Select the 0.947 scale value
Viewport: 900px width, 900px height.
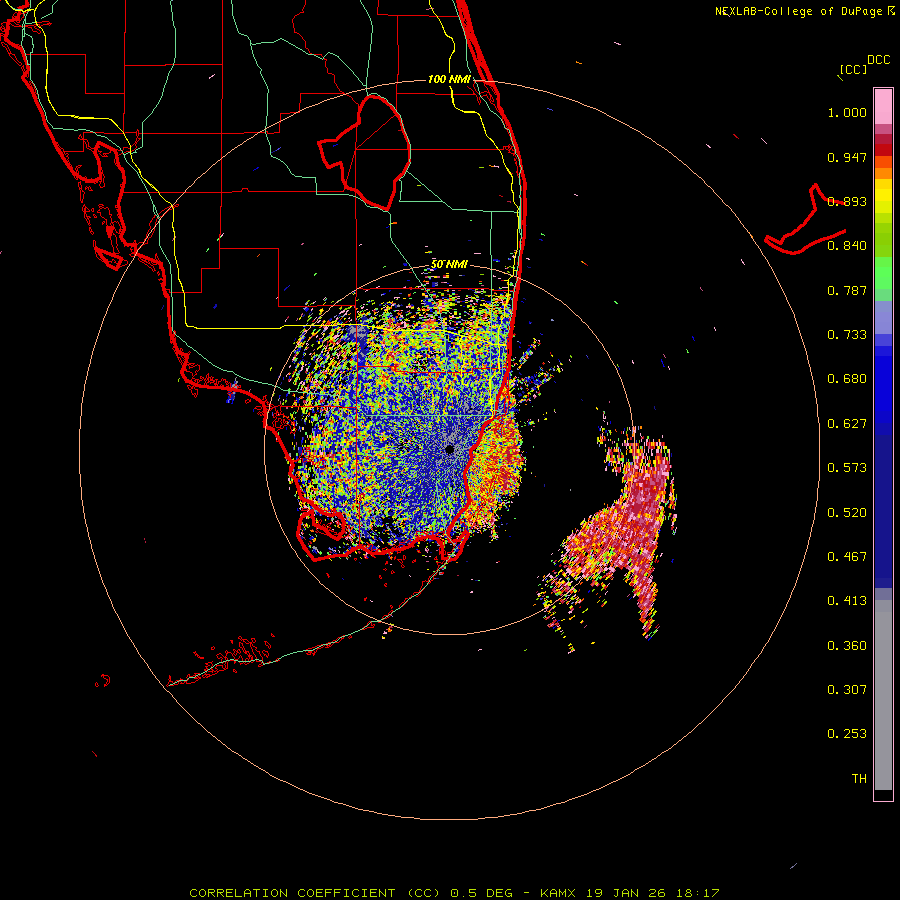847,157
